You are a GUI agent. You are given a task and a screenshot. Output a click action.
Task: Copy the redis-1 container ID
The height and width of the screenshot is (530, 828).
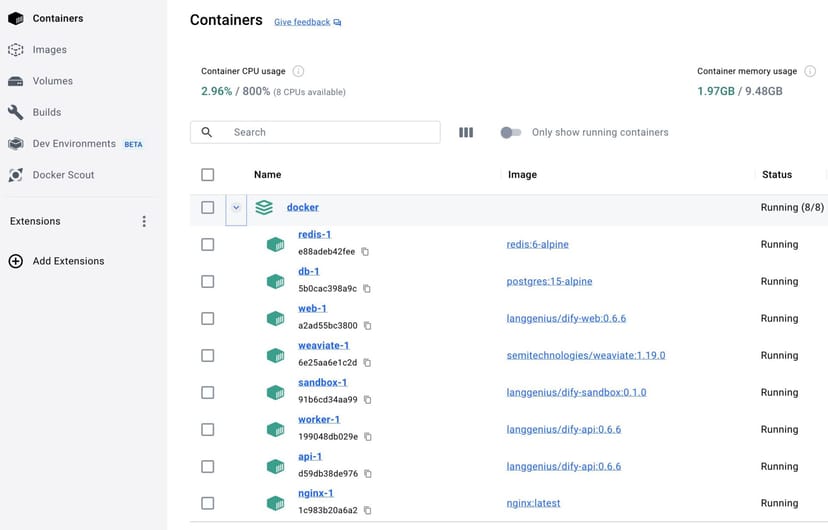pyautogui.click(x=365, y=252)
